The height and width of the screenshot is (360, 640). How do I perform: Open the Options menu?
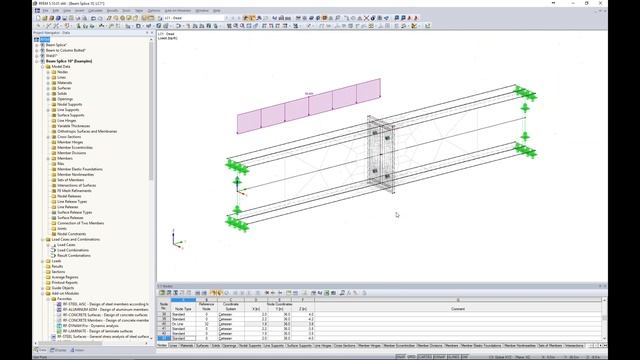pos(154,11)
